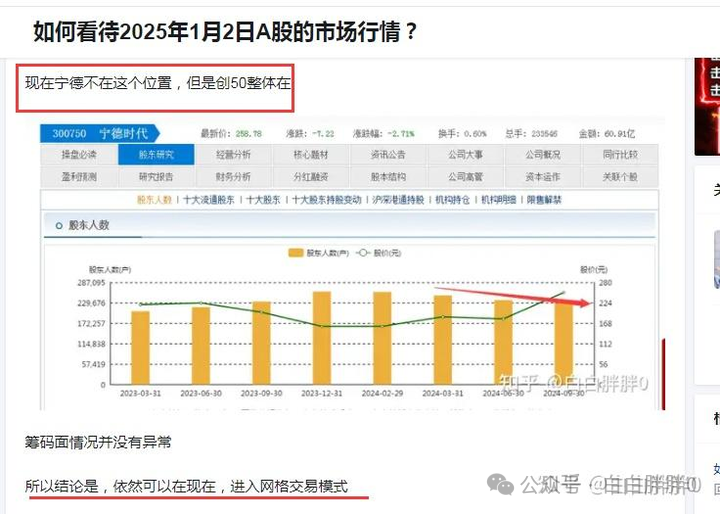Click the orange bar for 2024-02-29
The height and width of the screenshot is (514, 720).
click(x=382, y=338)
